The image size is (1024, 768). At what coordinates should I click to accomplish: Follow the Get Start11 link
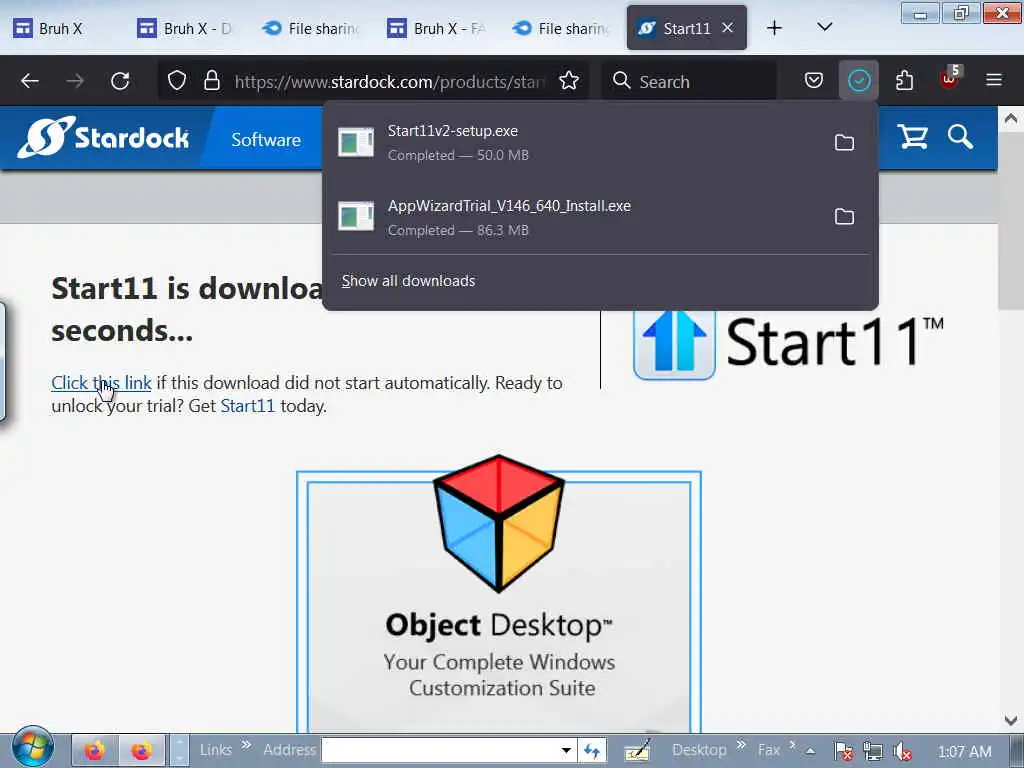(x=248, y=406)
